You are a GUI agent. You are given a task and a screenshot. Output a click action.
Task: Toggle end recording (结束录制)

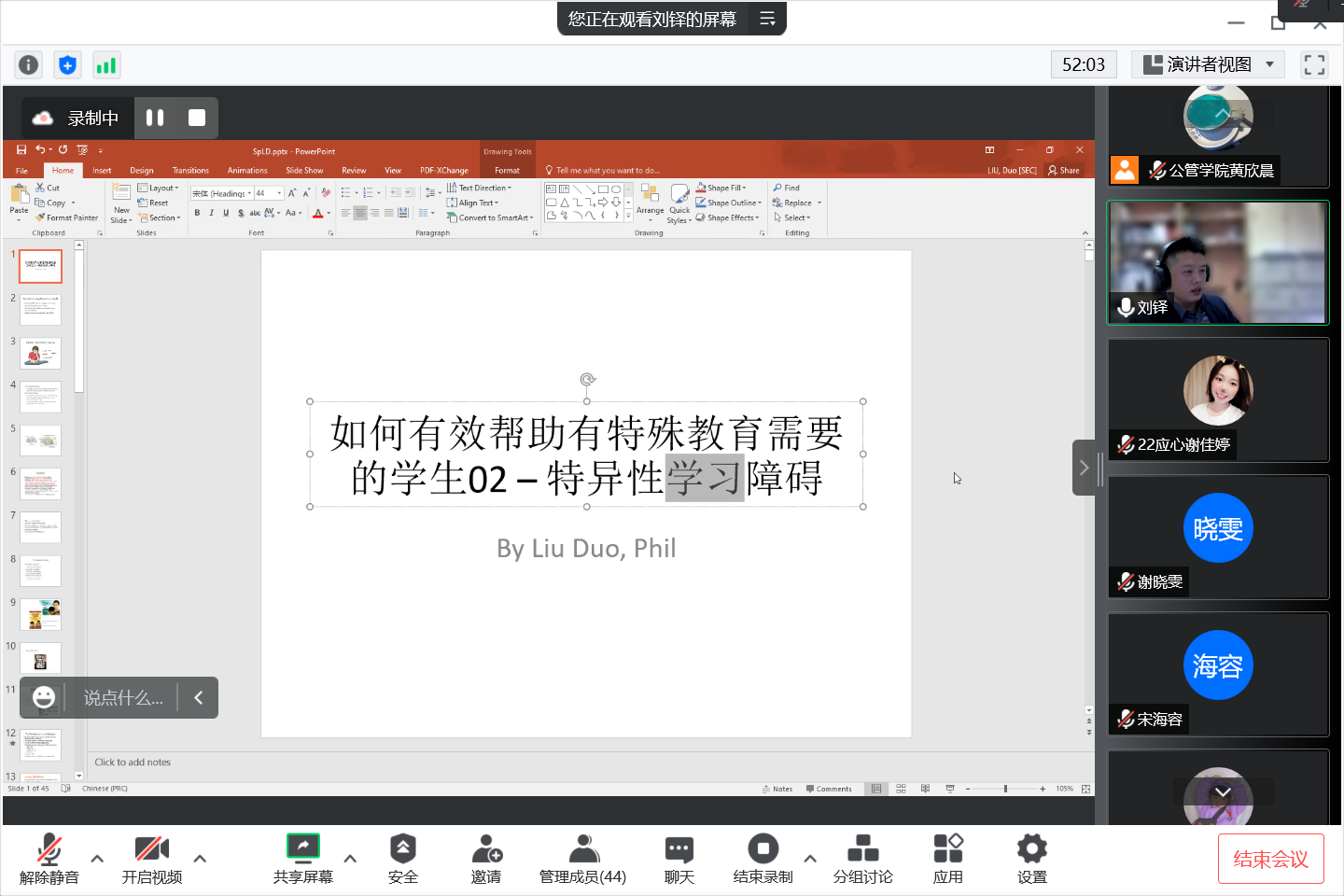pos(763,859)
